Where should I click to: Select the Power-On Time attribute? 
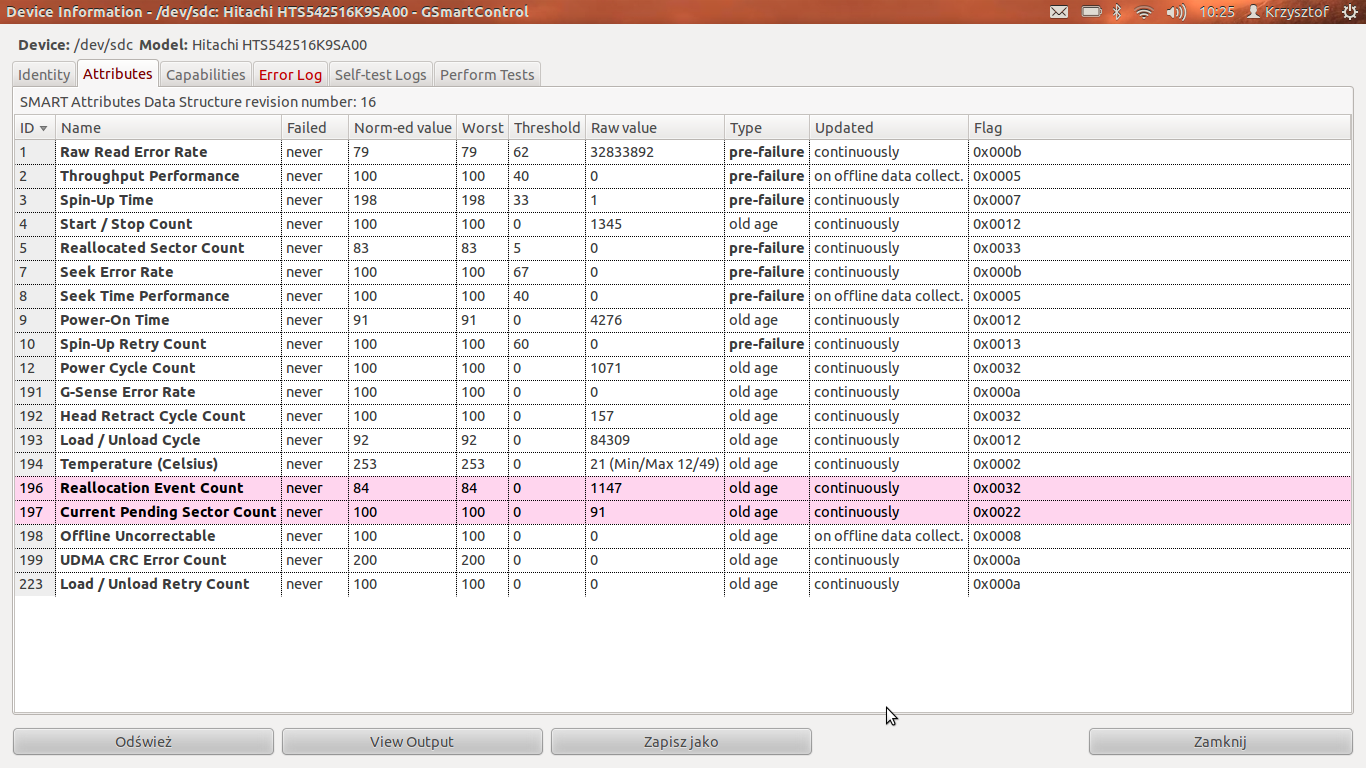(683, 320)
